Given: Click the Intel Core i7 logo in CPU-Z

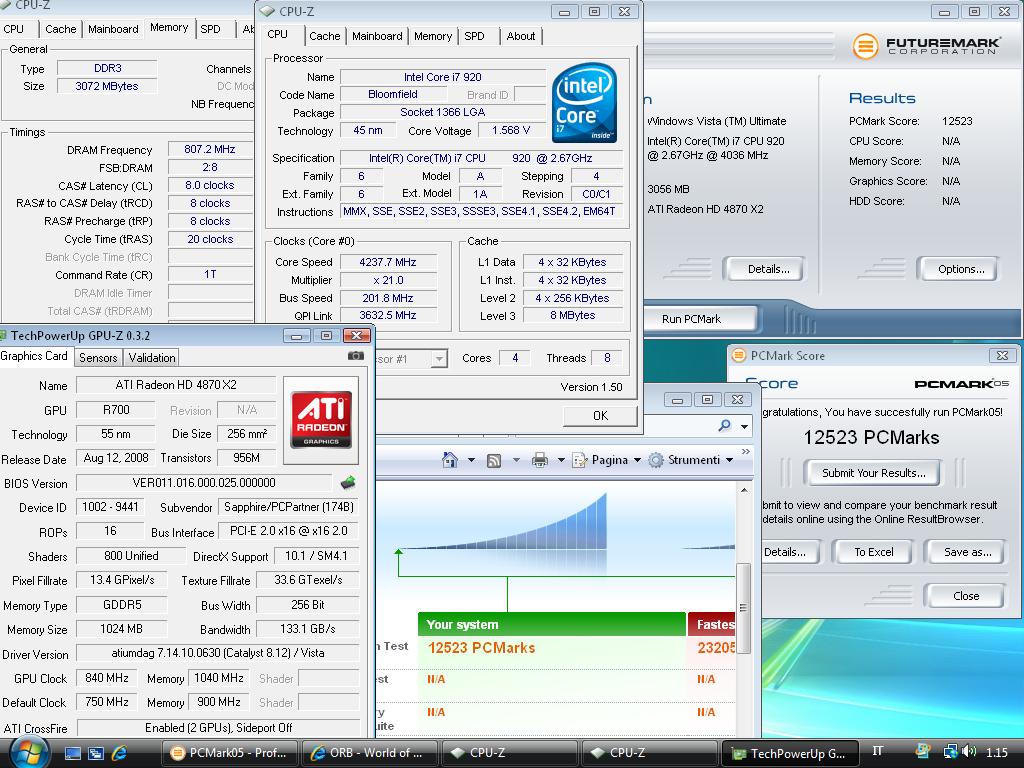Looking at the screenshot, I should tap(584, 103).
